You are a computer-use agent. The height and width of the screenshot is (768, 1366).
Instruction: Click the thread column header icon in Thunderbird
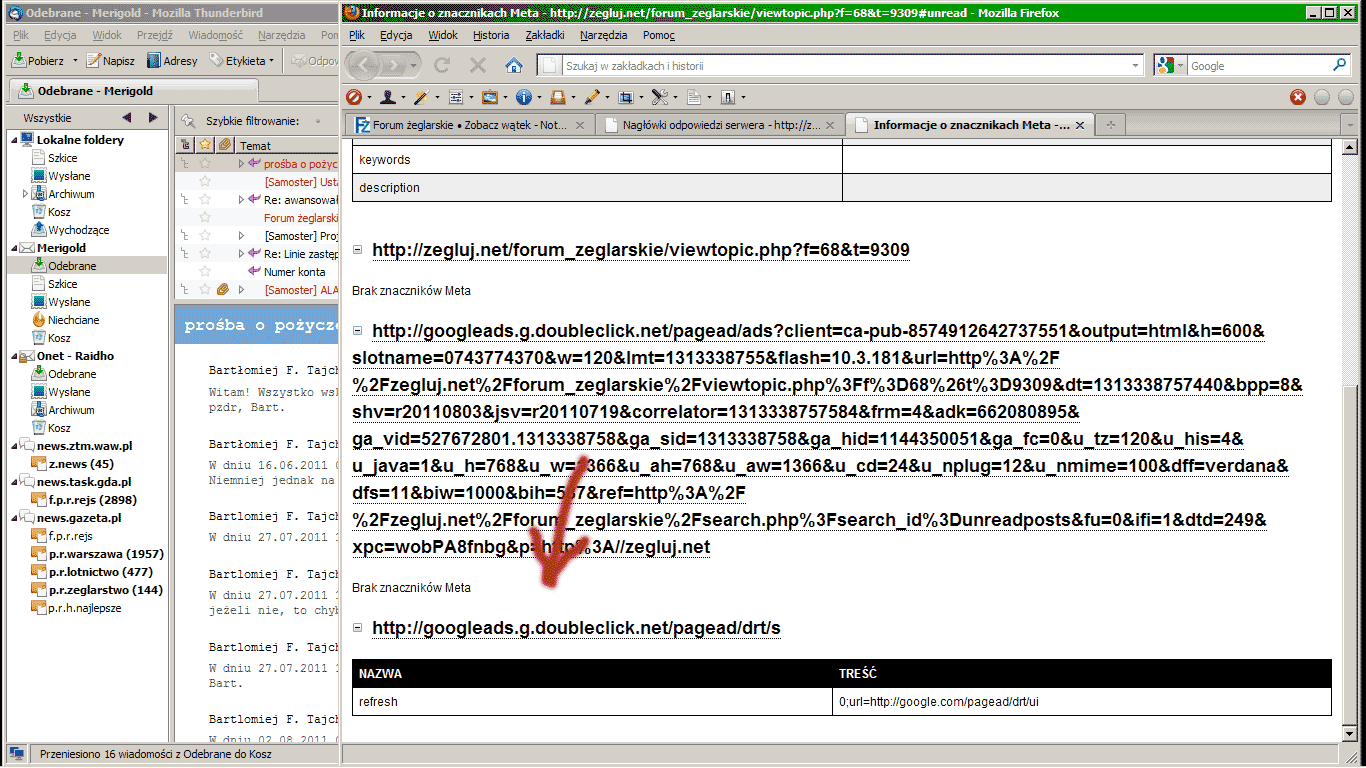(186, 145)
